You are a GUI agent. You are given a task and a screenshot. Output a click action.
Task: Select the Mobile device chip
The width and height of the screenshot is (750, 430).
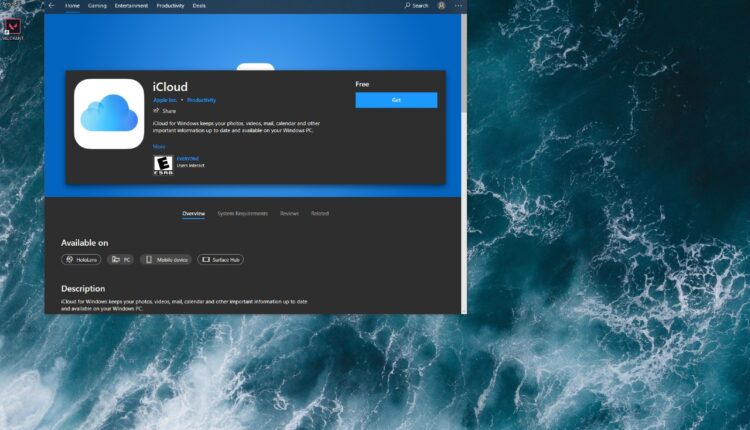click(x=165, y=259)
